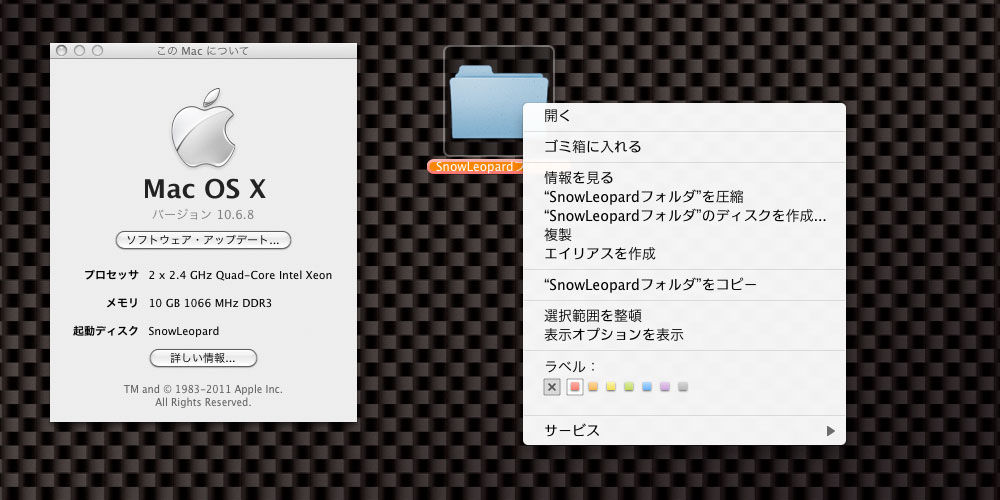Viewport: 1000px width, 500px height.
Task: Click the Mac OS X heading text
Action: 204,189
